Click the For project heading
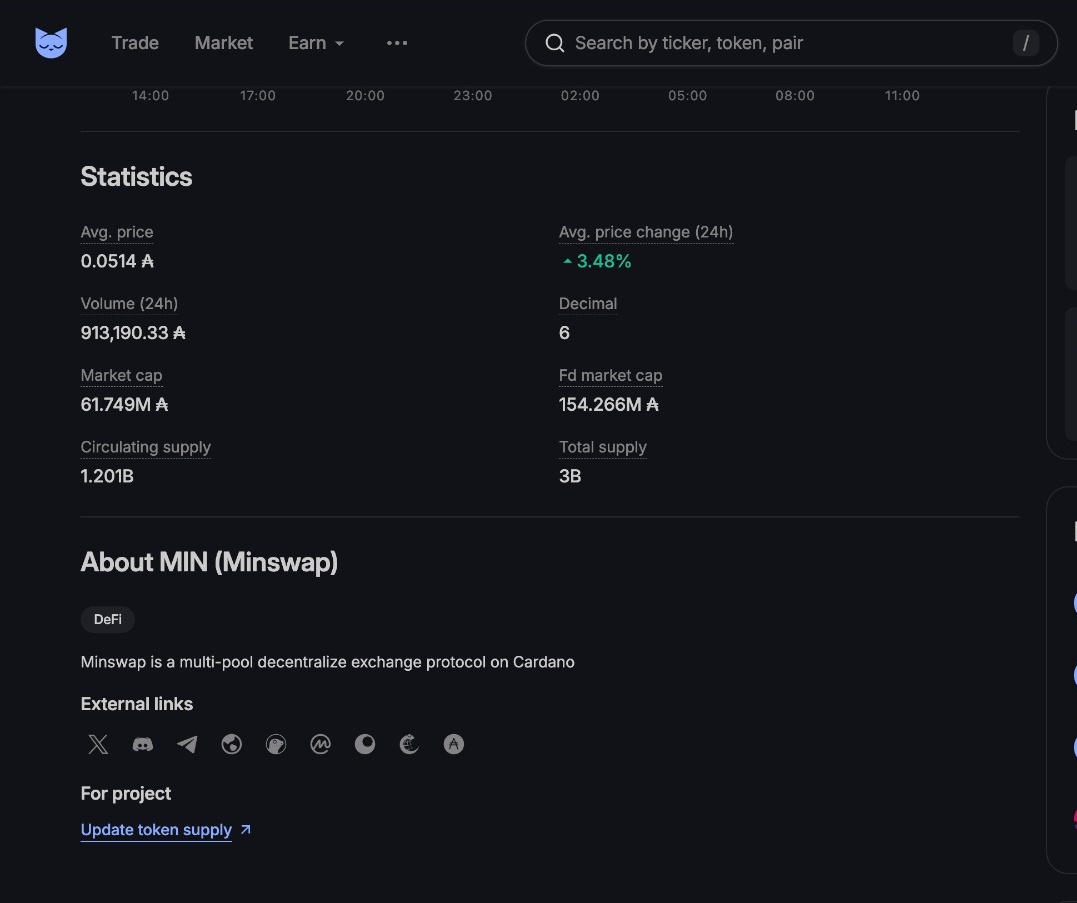 click(126, 793)
